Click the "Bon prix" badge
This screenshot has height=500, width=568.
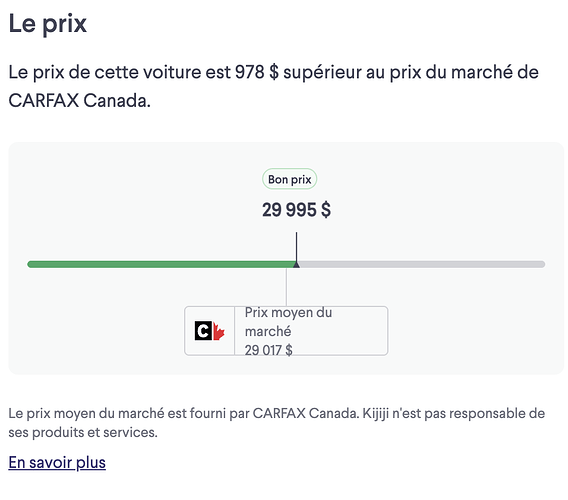click(x=289, y=179)
